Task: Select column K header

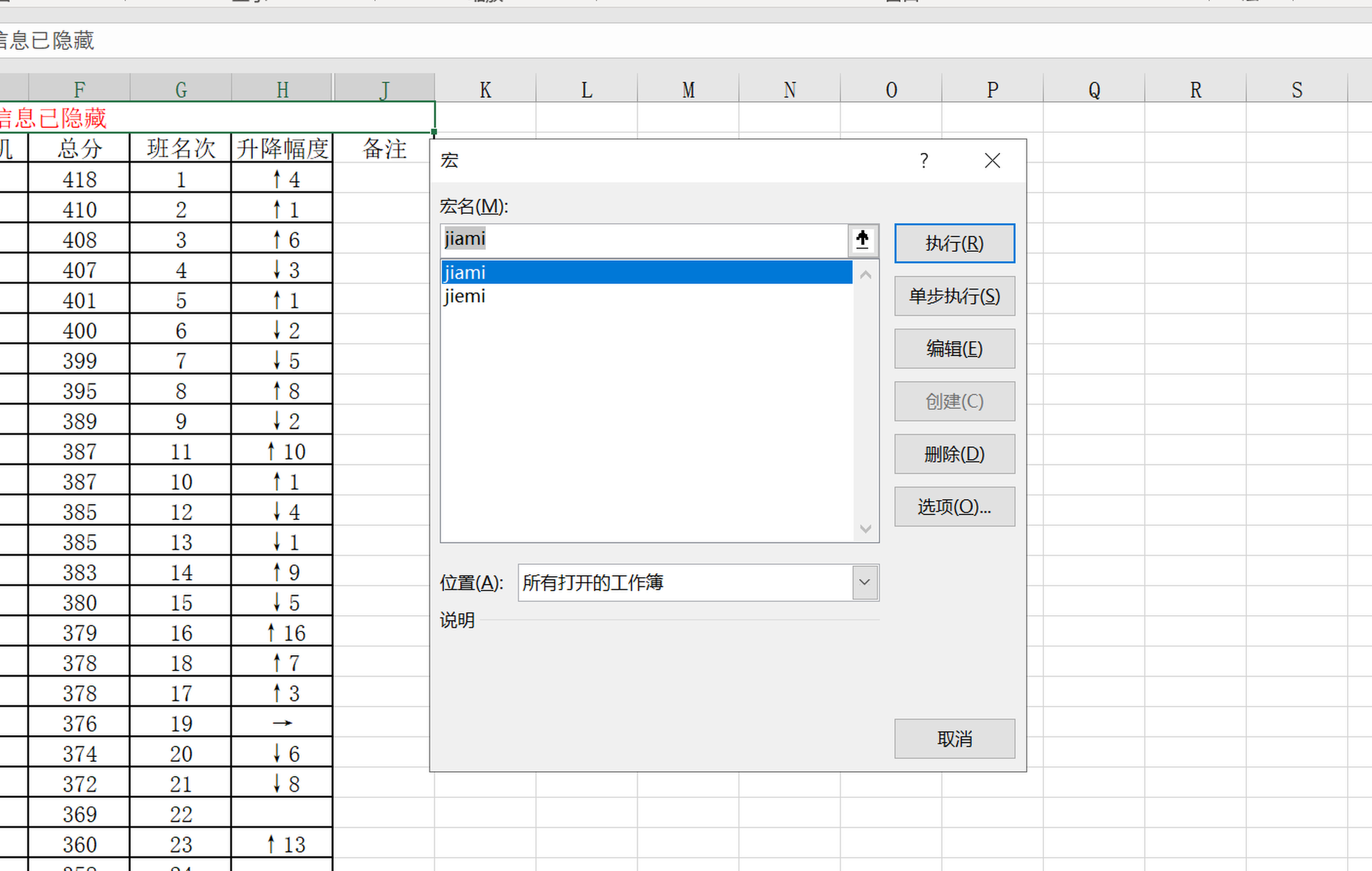Action: point(485,90)
